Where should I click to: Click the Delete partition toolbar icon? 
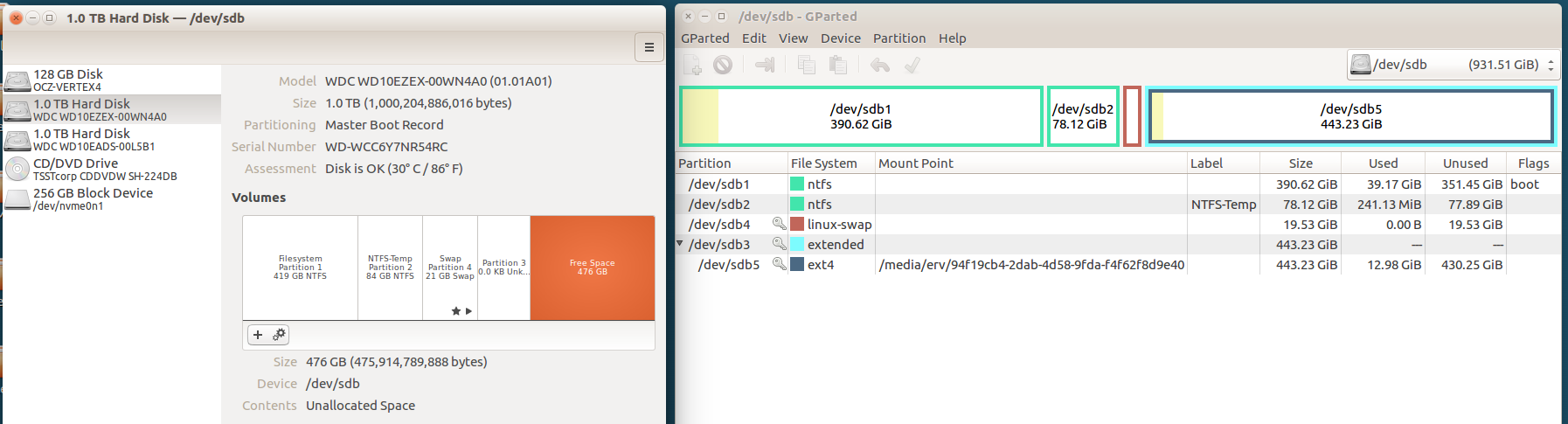[723, 66]
